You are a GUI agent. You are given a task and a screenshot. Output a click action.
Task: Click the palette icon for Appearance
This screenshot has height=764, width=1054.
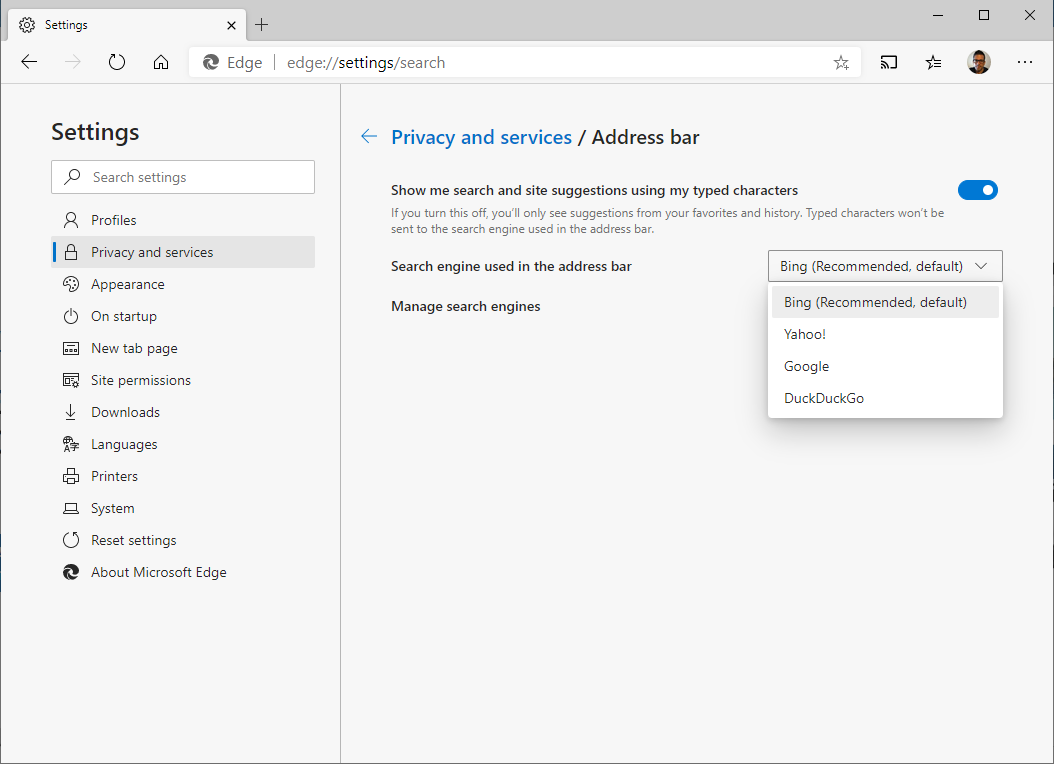click(x=71, y=284)
